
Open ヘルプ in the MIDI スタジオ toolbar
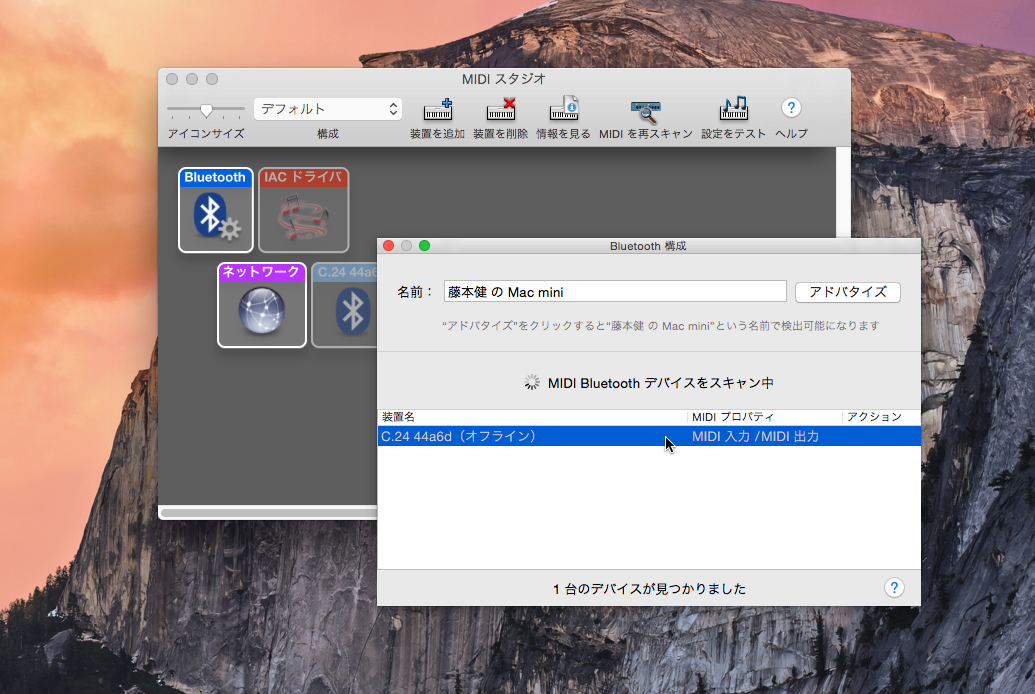point(791,108)
